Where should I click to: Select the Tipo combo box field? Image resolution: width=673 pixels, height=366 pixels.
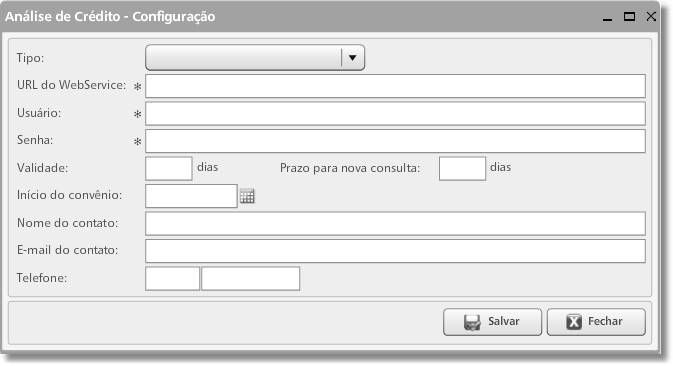(255, 57)
